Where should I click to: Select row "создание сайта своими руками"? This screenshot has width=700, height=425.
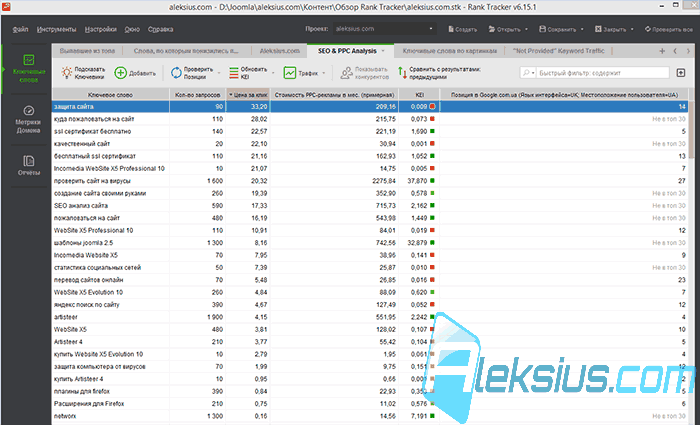click(370, 193)
